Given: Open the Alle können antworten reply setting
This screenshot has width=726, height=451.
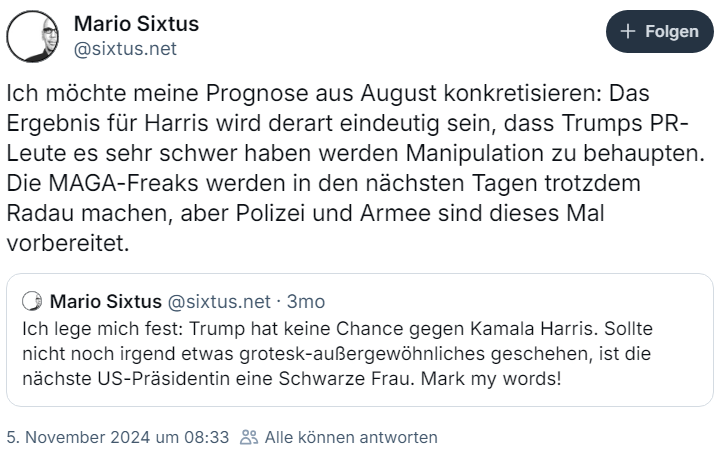Looking at the screenshot, I should click(x=350, y=437).
